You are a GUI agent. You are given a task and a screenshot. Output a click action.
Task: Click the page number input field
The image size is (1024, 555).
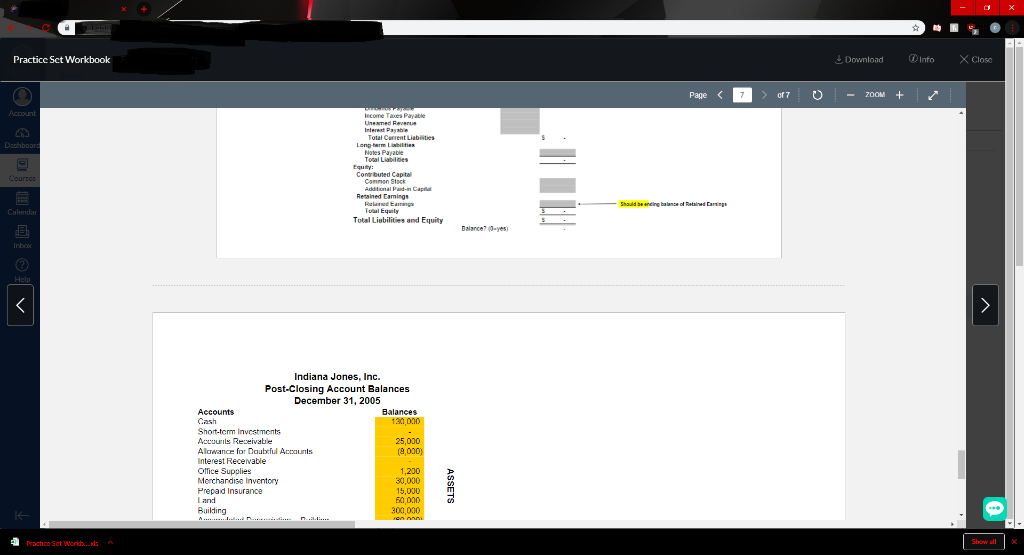coord(742,95)
